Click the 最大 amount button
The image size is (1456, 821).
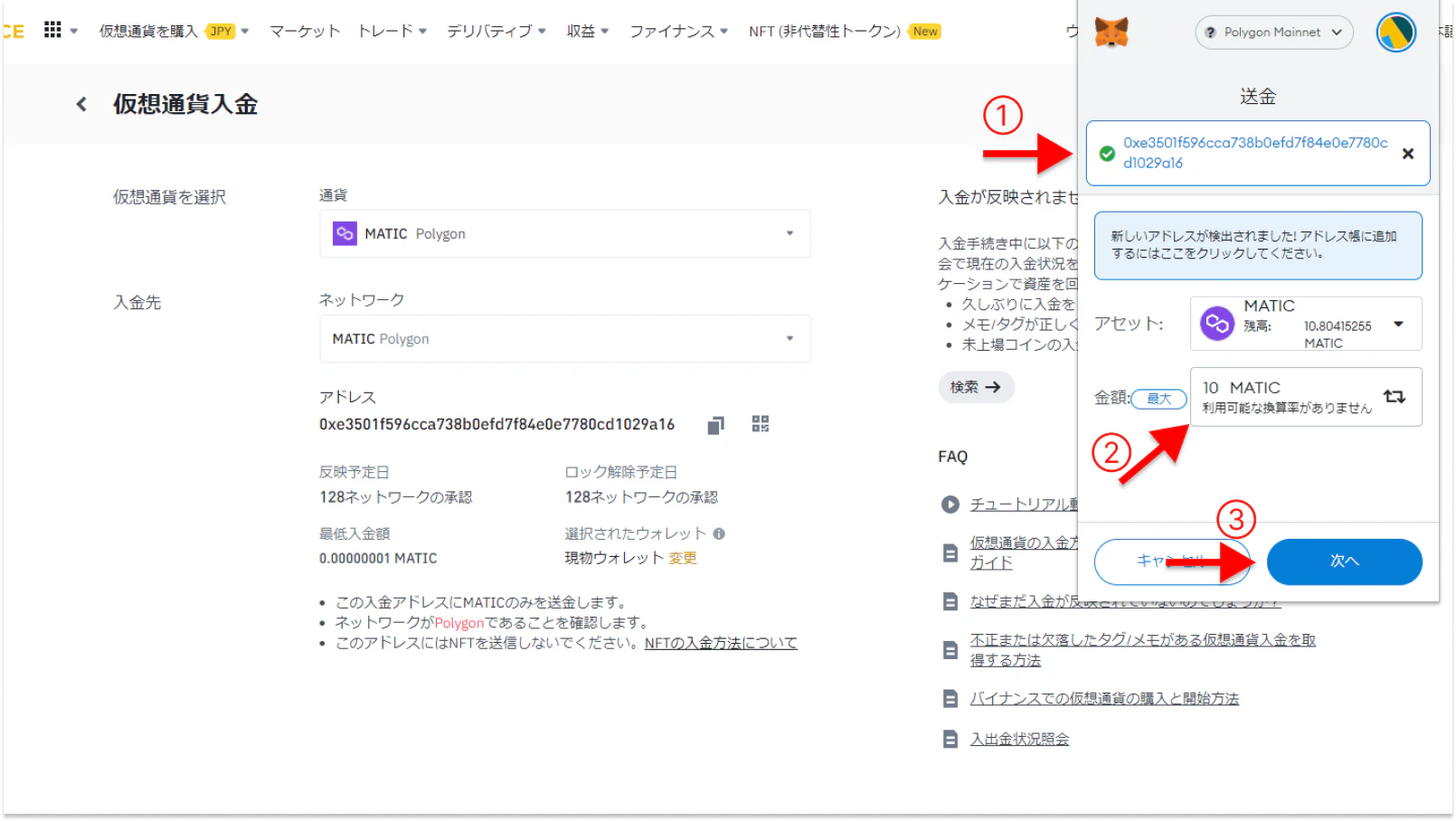point(1158,399)
